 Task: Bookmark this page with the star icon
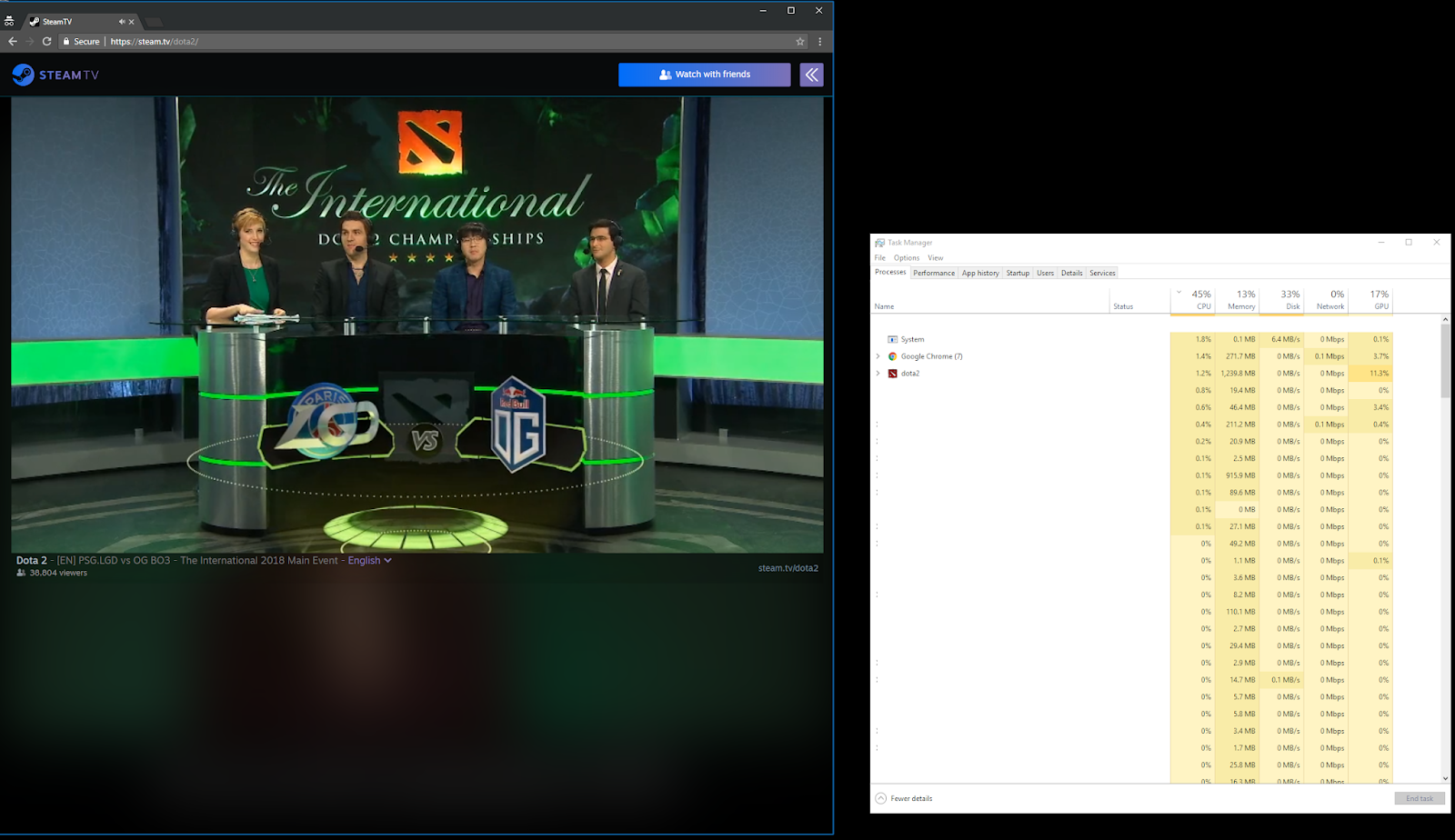coord(800,41)
